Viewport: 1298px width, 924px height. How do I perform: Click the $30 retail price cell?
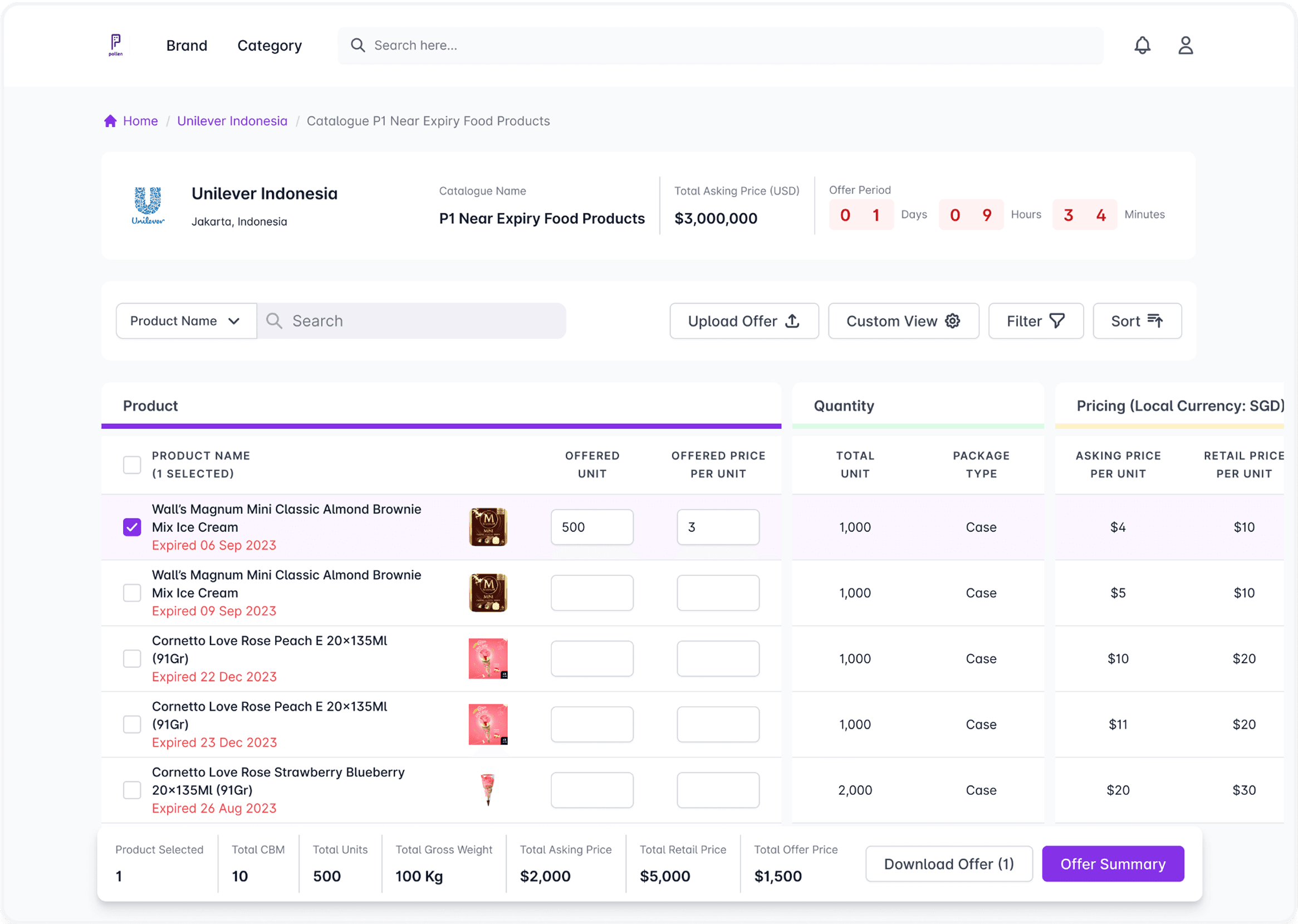[1244, 790]
